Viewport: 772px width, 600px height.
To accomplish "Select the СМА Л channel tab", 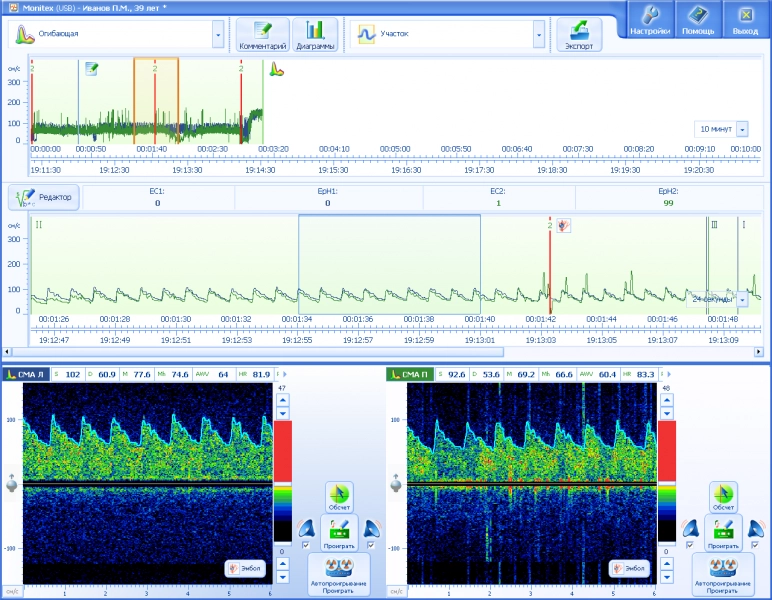I will click(x=25, y=374).
